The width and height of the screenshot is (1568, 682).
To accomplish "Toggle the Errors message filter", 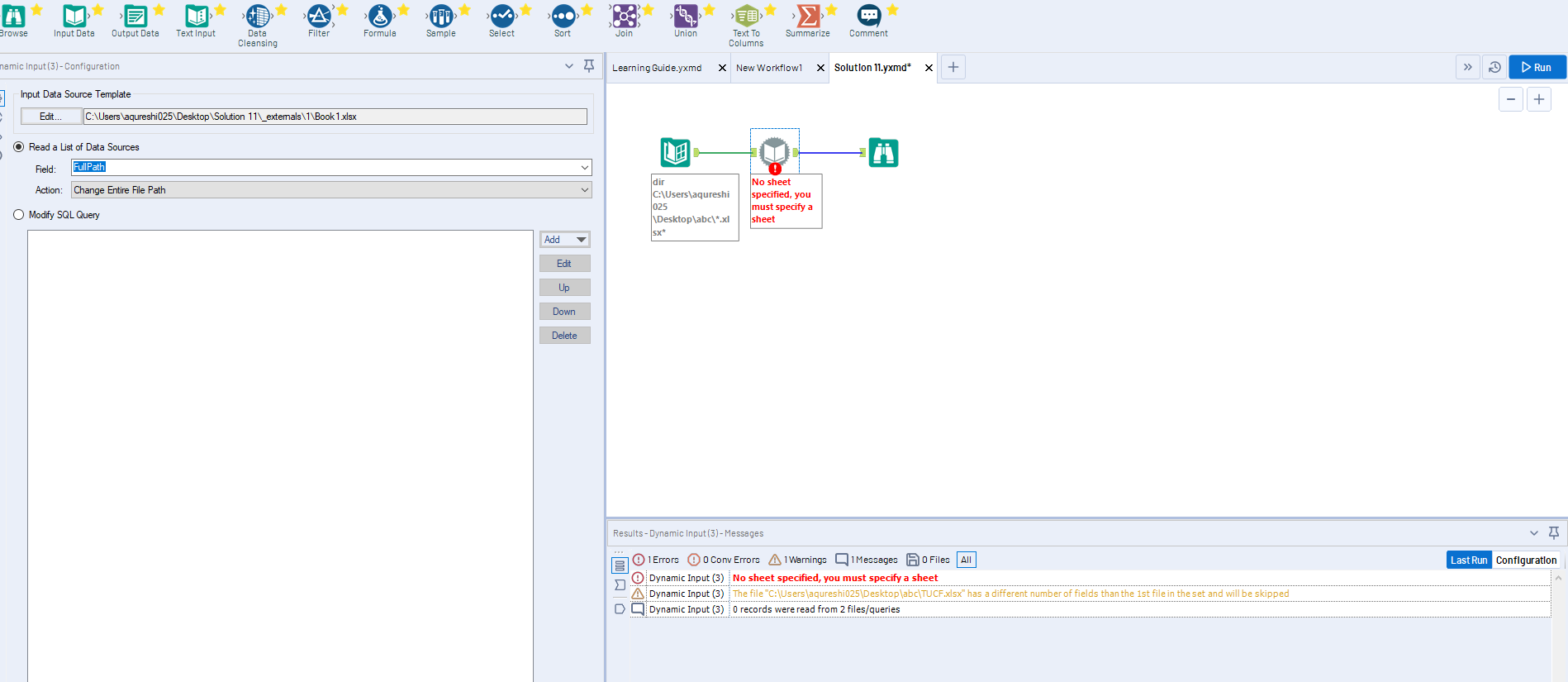I will click(x=656, y=560).
